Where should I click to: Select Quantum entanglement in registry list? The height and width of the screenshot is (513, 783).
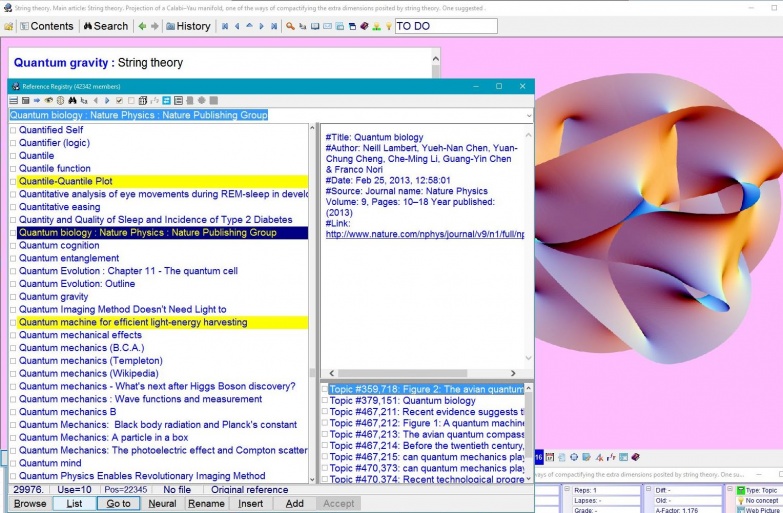pos(69,258)
